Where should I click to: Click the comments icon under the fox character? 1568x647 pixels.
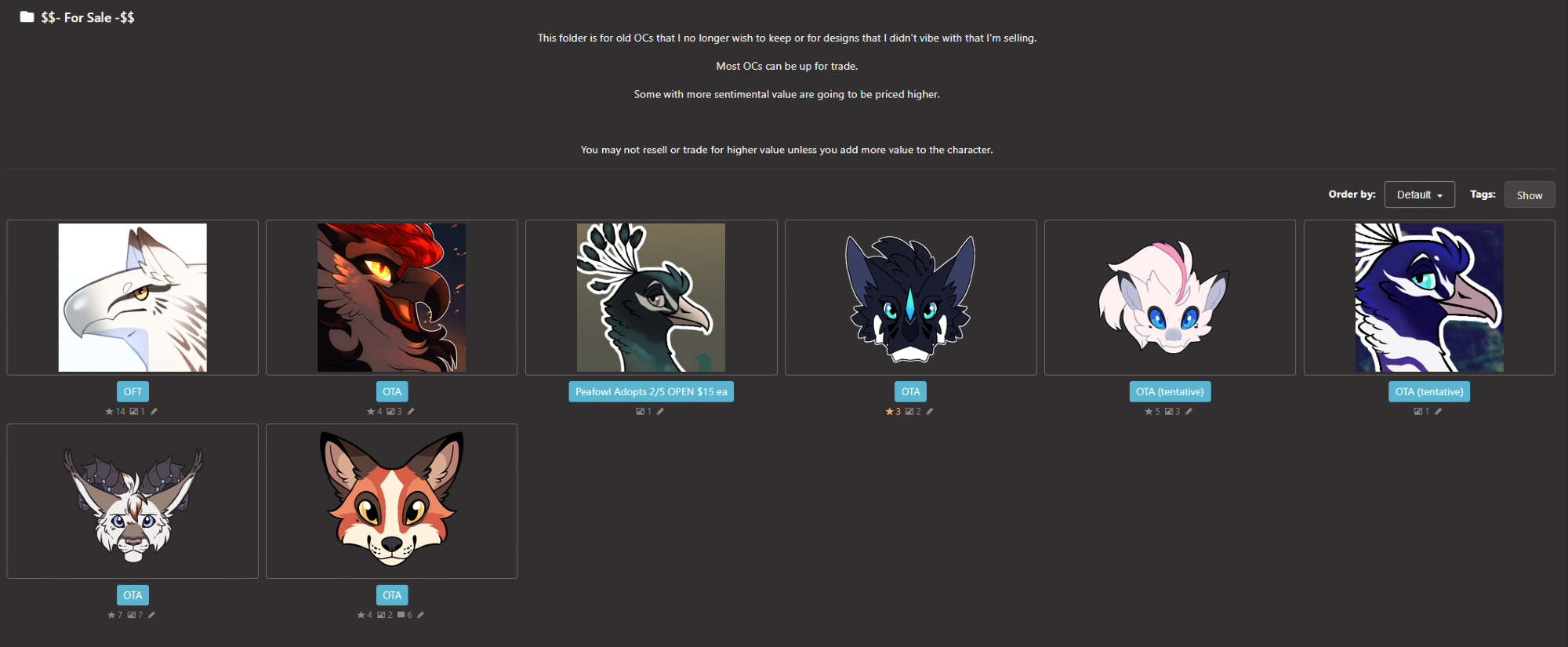pos(401,615)
